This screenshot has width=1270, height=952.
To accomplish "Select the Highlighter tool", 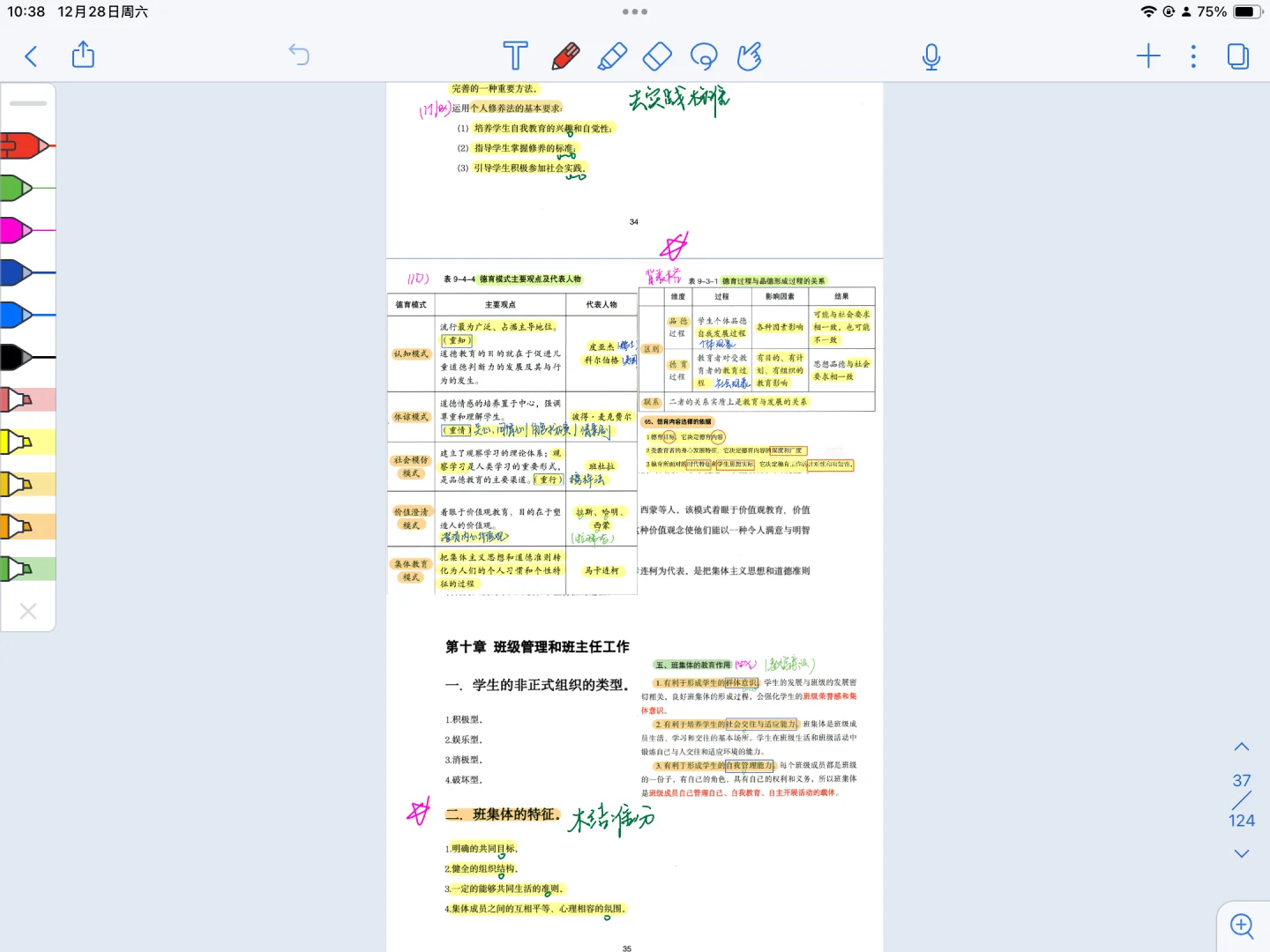I will (x=613, y=56).
